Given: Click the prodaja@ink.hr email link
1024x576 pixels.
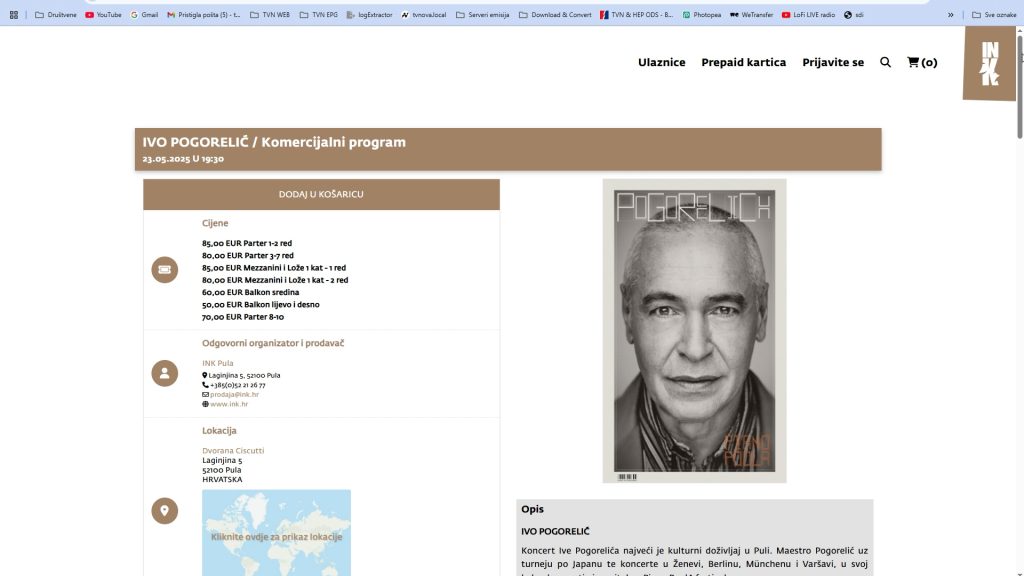Looking at the screenshot, I should [x=234, y=394].
